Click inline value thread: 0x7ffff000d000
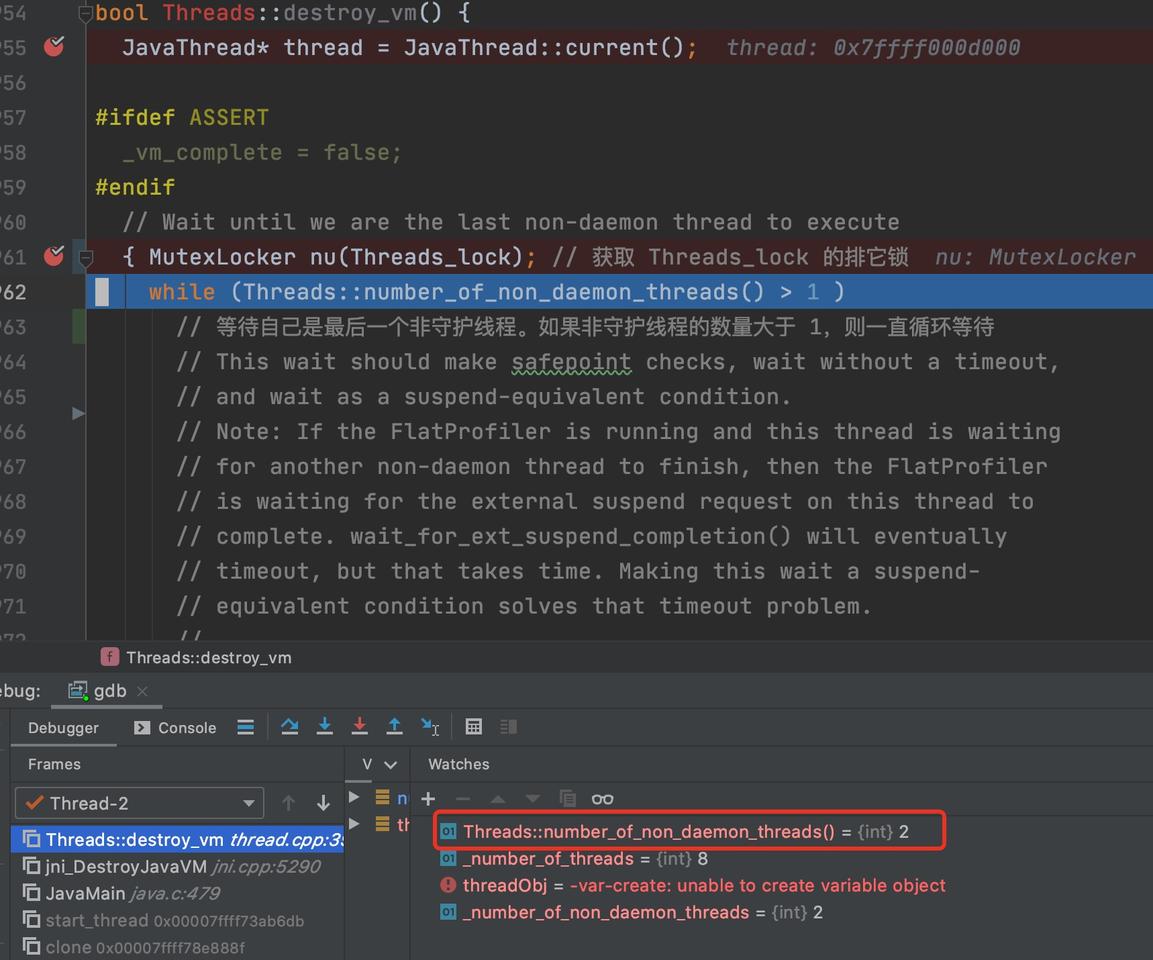Viewport: 1153px width, 960px height. [x=873, y=48]
